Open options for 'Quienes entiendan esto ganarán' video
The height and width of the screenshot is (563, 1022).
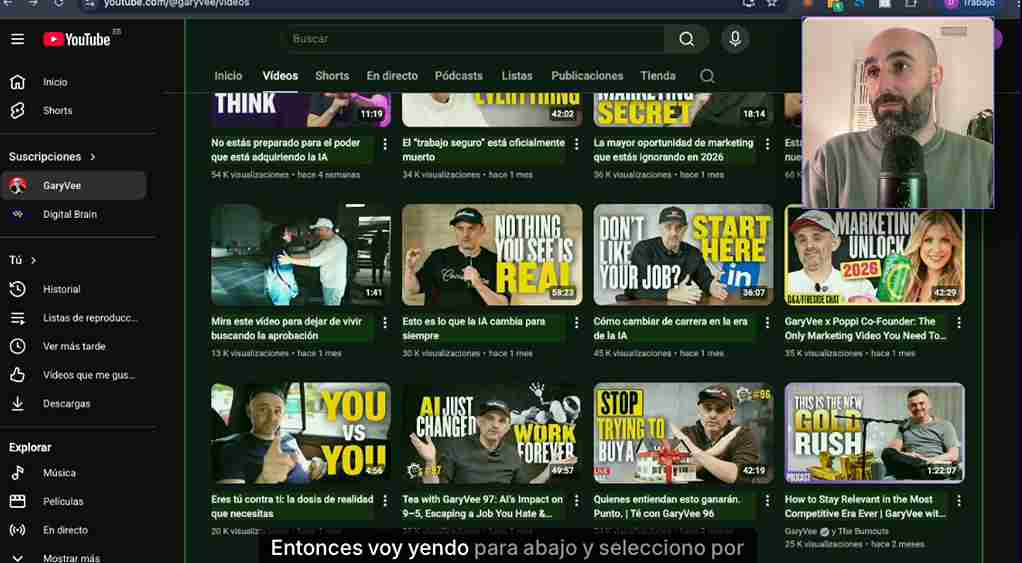point(767,500)
